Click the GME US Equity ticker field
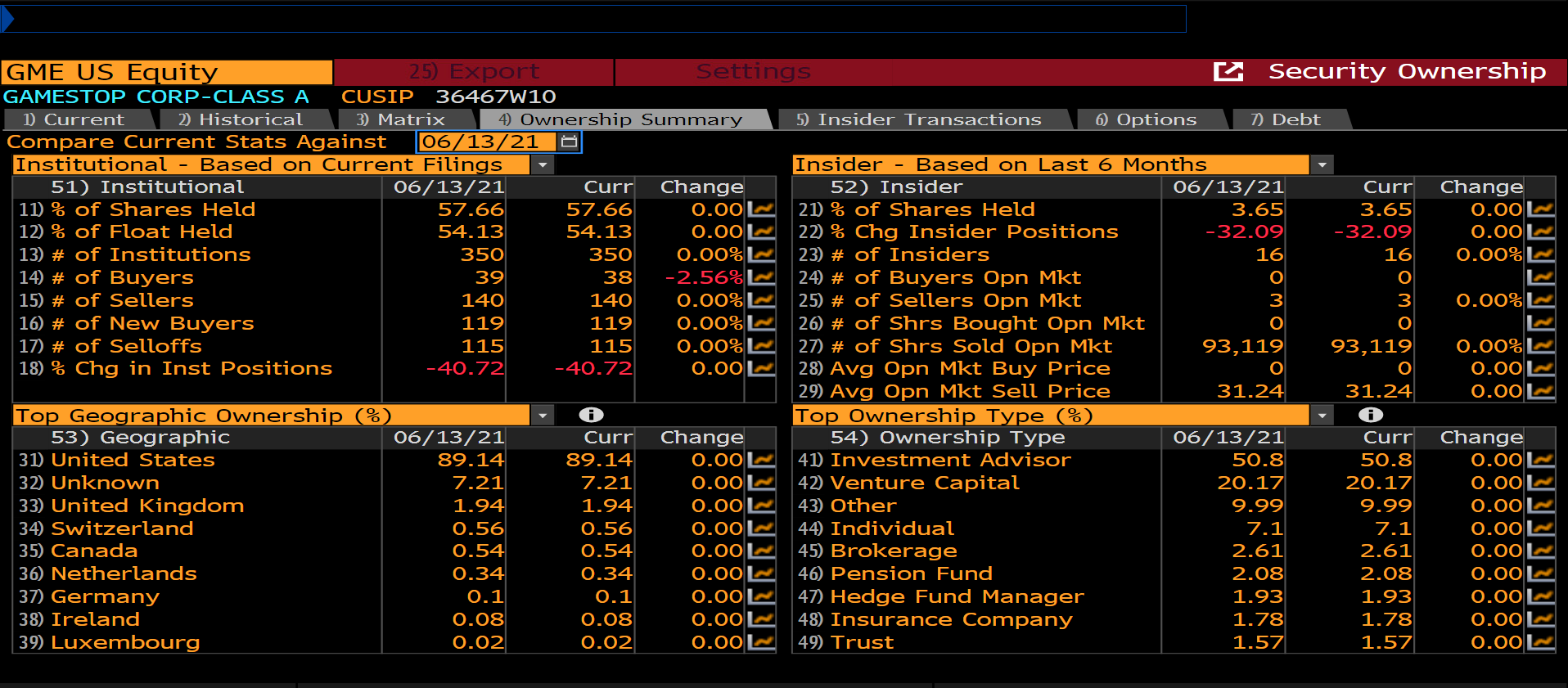This screenshot has height=688, width=1568. click(x=167, y=72)
